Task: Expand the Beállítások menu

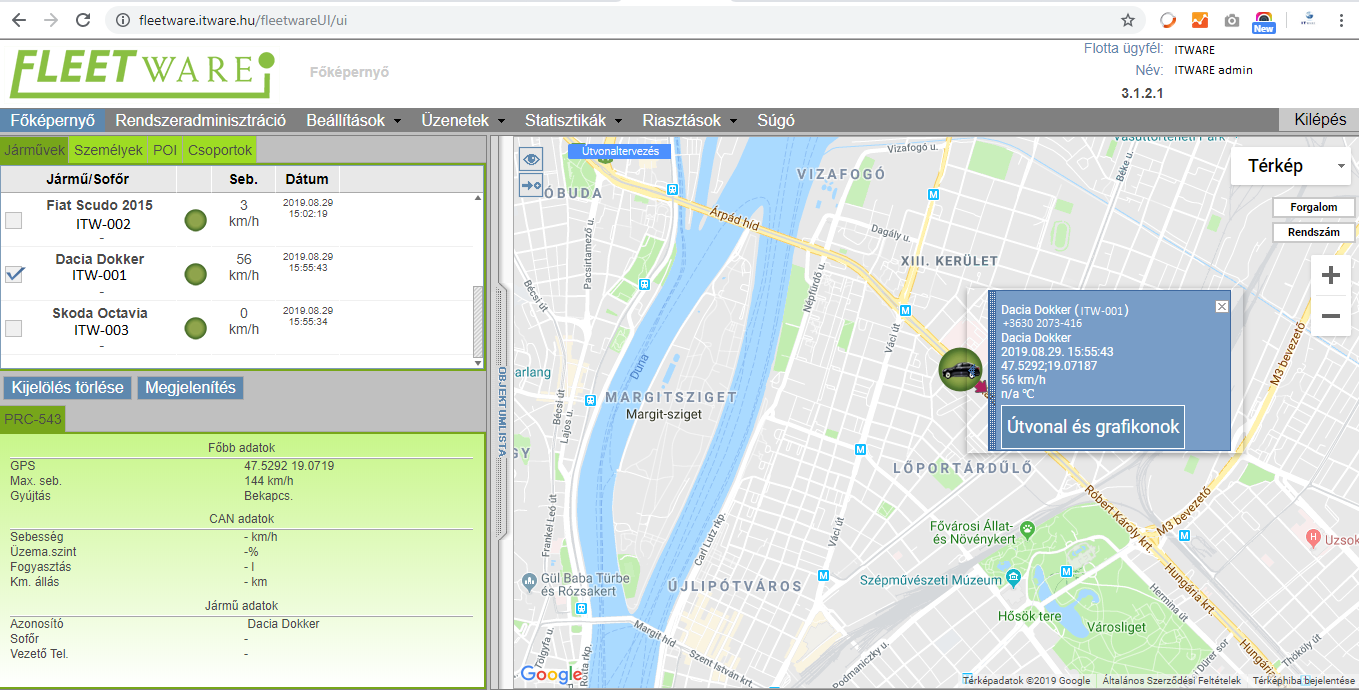Action: (353, 120)
